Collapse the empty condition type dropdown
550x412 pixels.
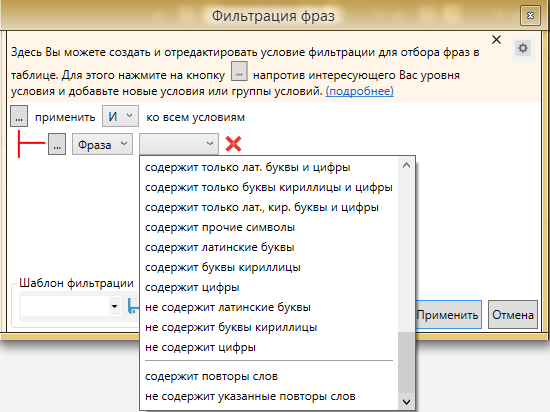[x=179, y=144]
